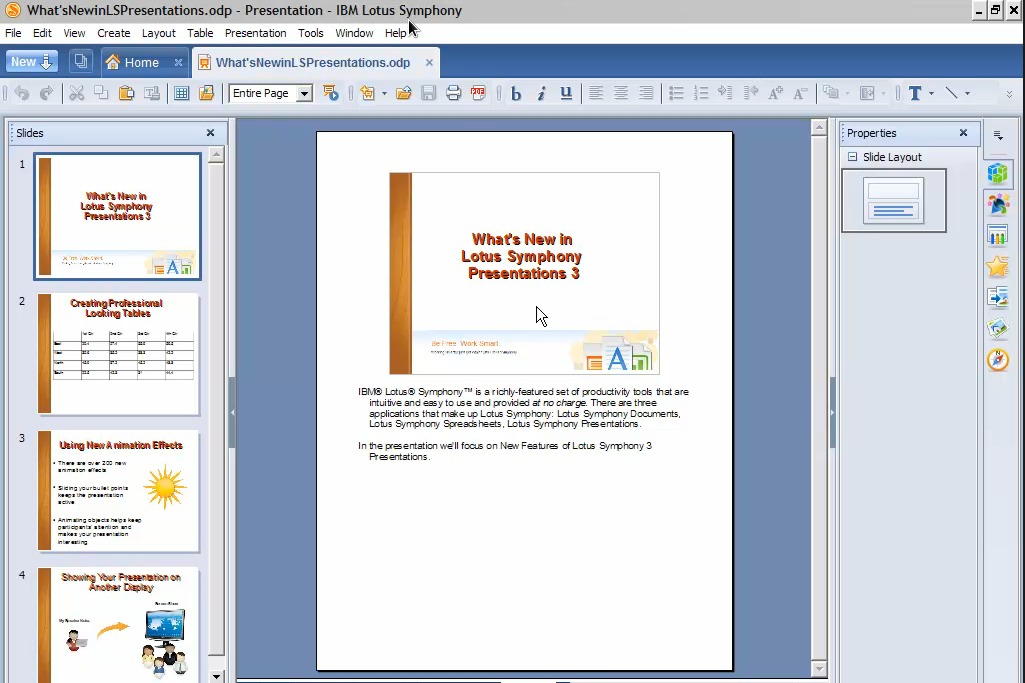Viewport: 1025px width, 683px height.
Task: Click the increase indent icon
Action: [x=726, y=93]
